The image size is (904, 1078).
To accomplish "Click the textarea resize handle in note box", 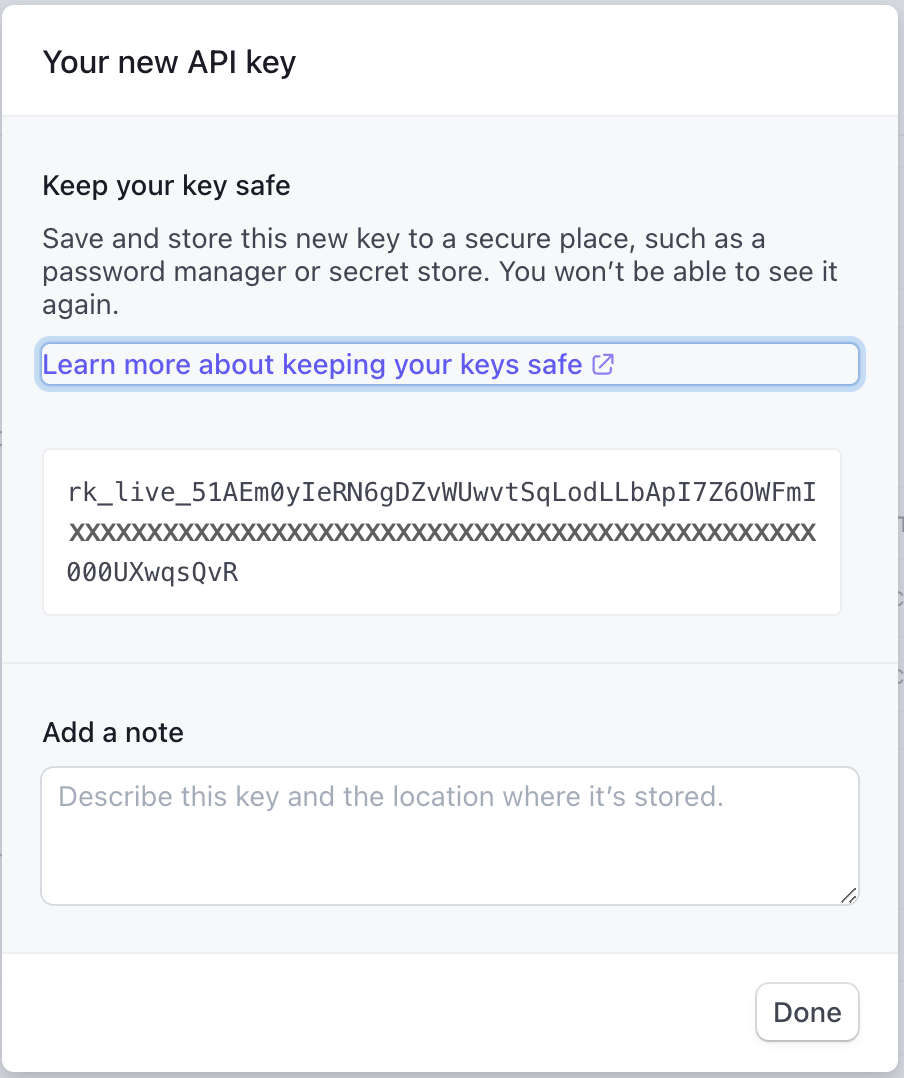I will (x=849, y=895).
